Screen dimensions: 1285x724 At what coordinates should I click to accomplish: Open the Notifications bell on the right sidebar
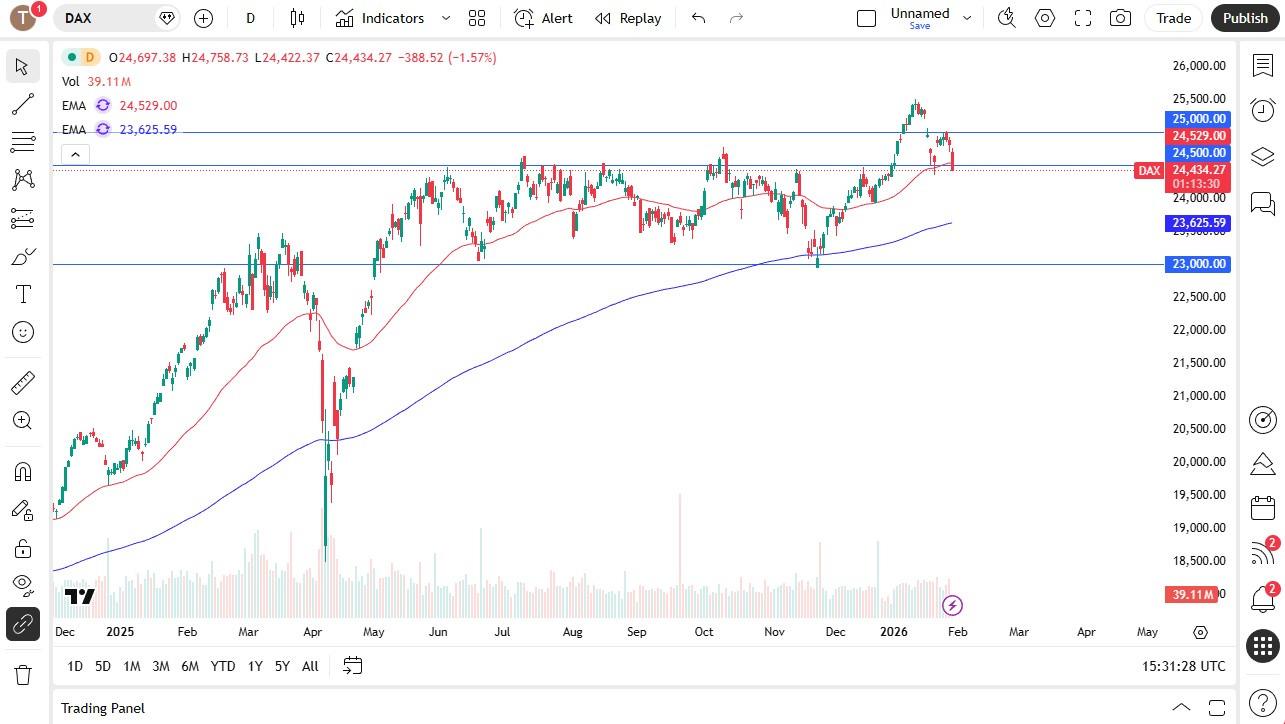1262,598
